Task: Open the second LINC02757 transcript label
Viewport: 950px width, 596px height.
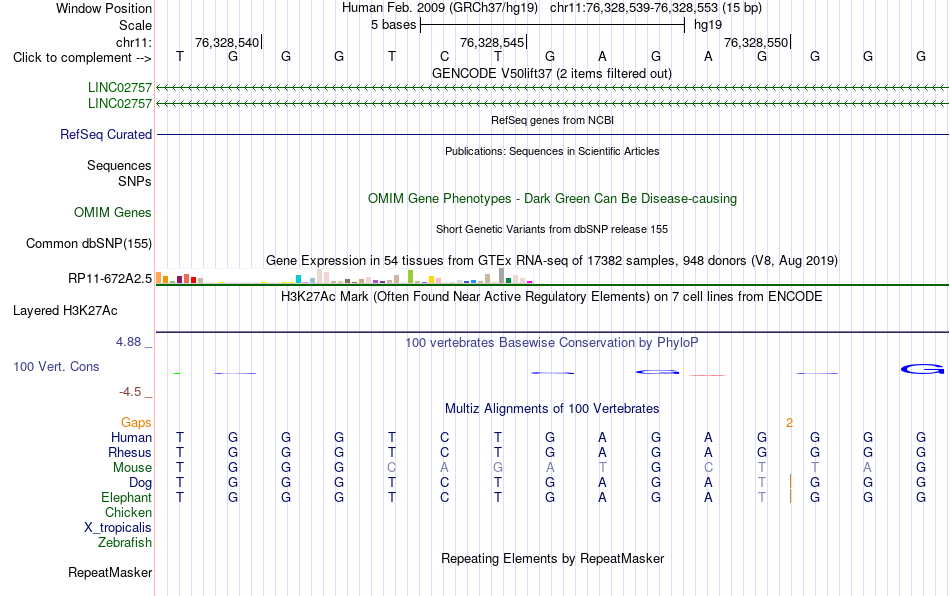Action: coord(120,104)
